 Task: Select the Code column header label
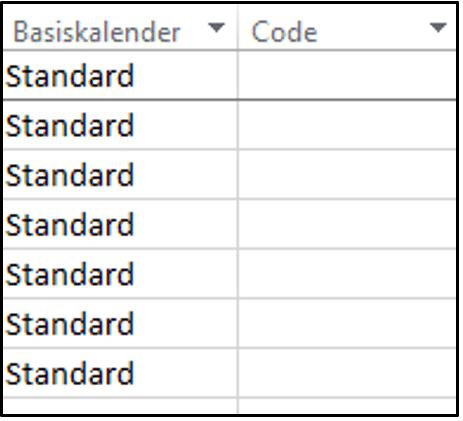(284, 32)
